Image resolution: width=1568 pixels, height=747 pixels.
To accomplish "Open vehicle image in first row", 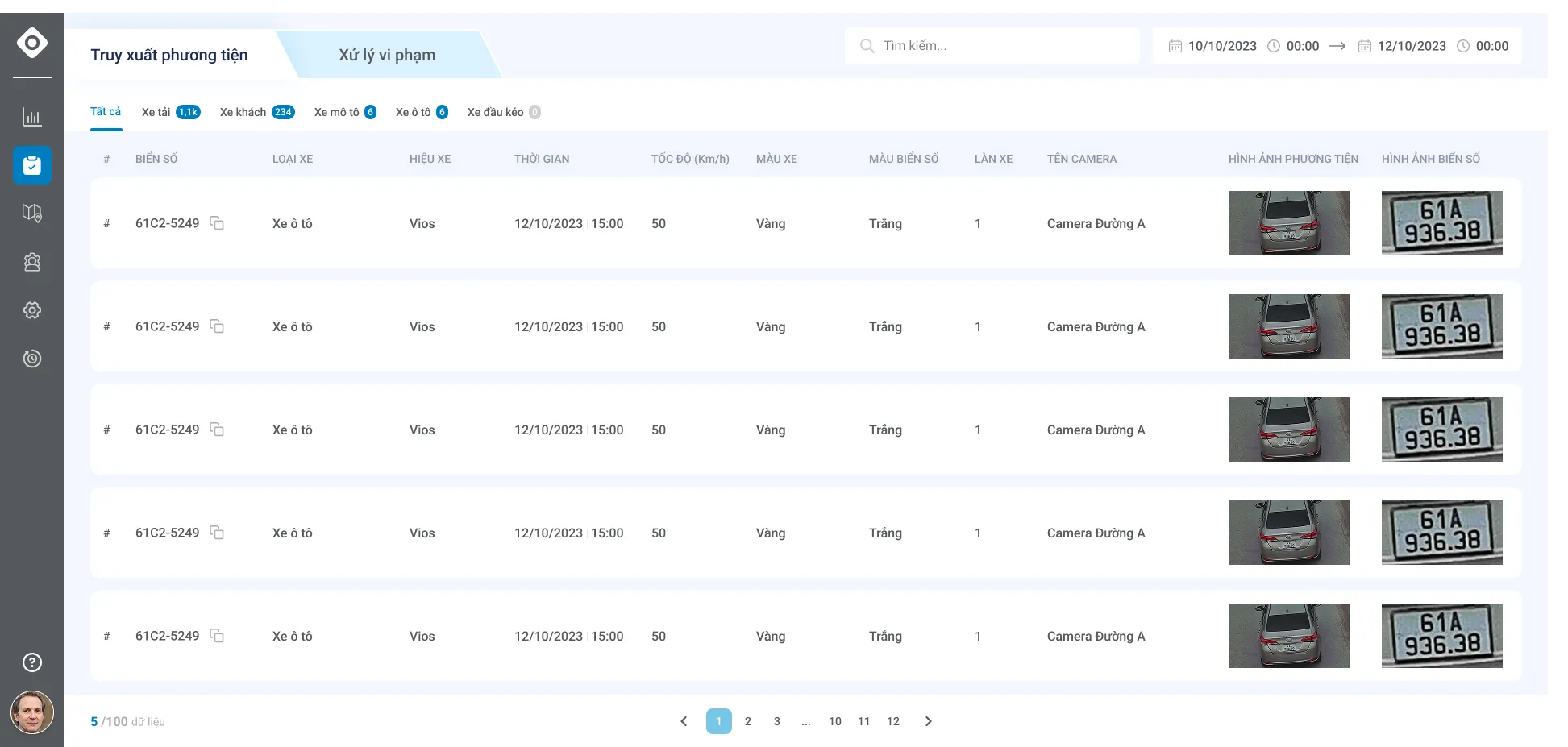I will click(1289, 223).
